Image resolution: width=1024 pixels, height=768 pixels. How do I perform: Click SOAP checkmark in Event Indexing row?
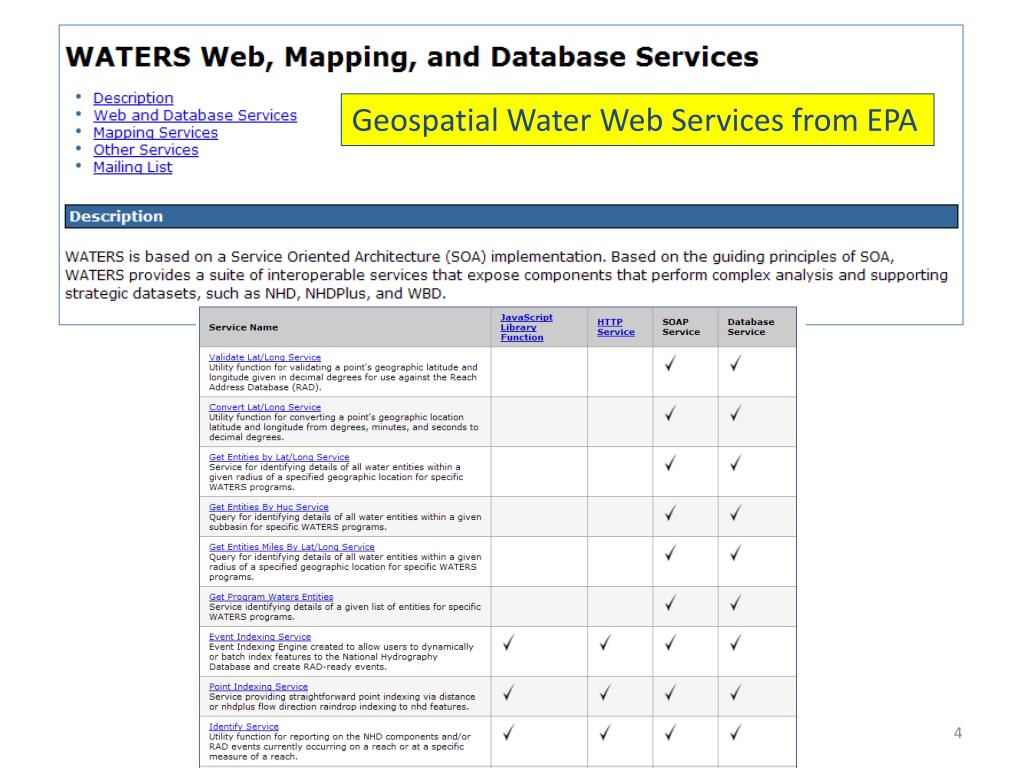[670, 643]
